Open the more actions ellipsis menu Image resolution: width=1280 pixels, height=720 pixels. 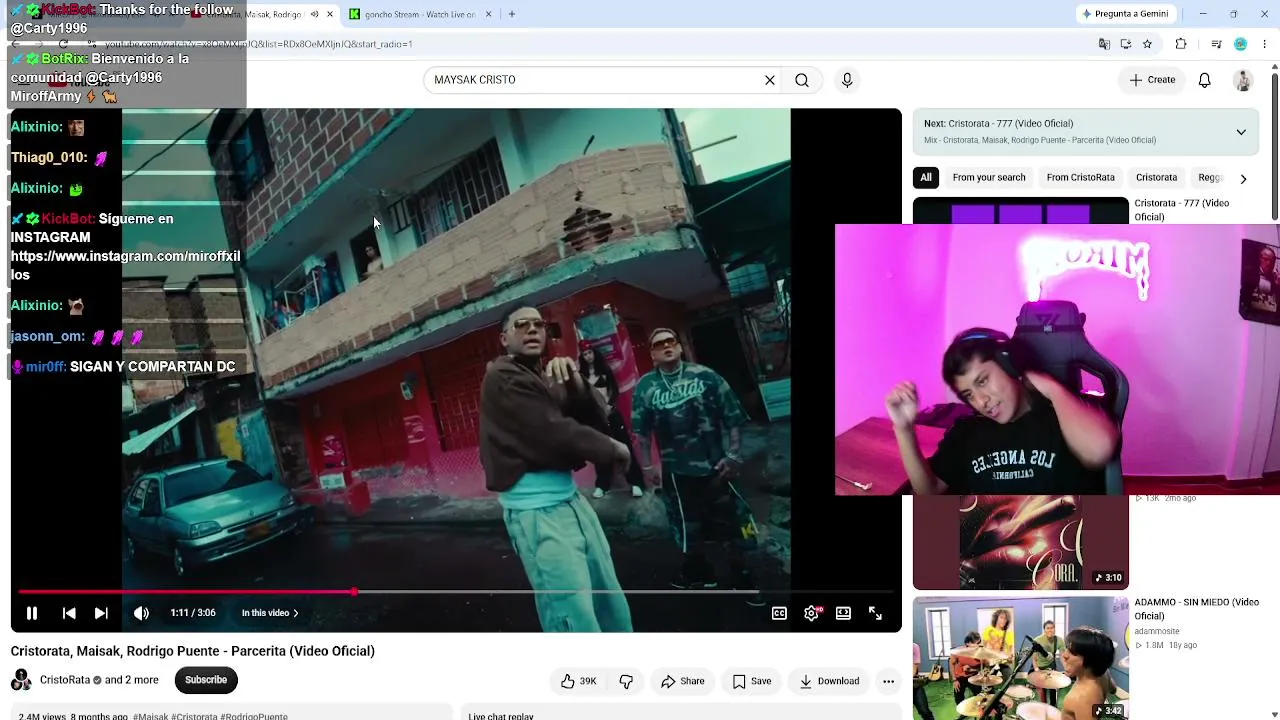point(888,681)
